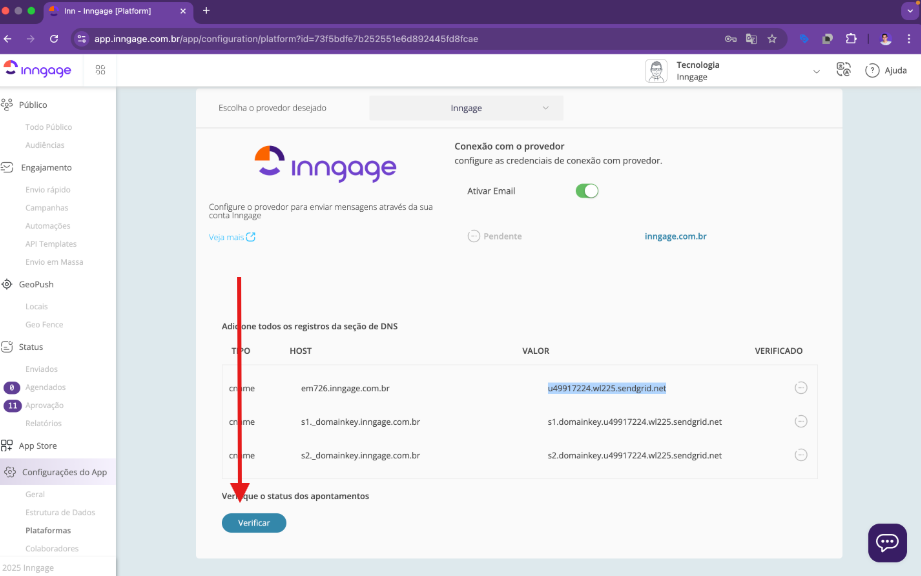Toggle the Ativar Email switch
This screenshot has width=921, height=576.
point(587,191)
